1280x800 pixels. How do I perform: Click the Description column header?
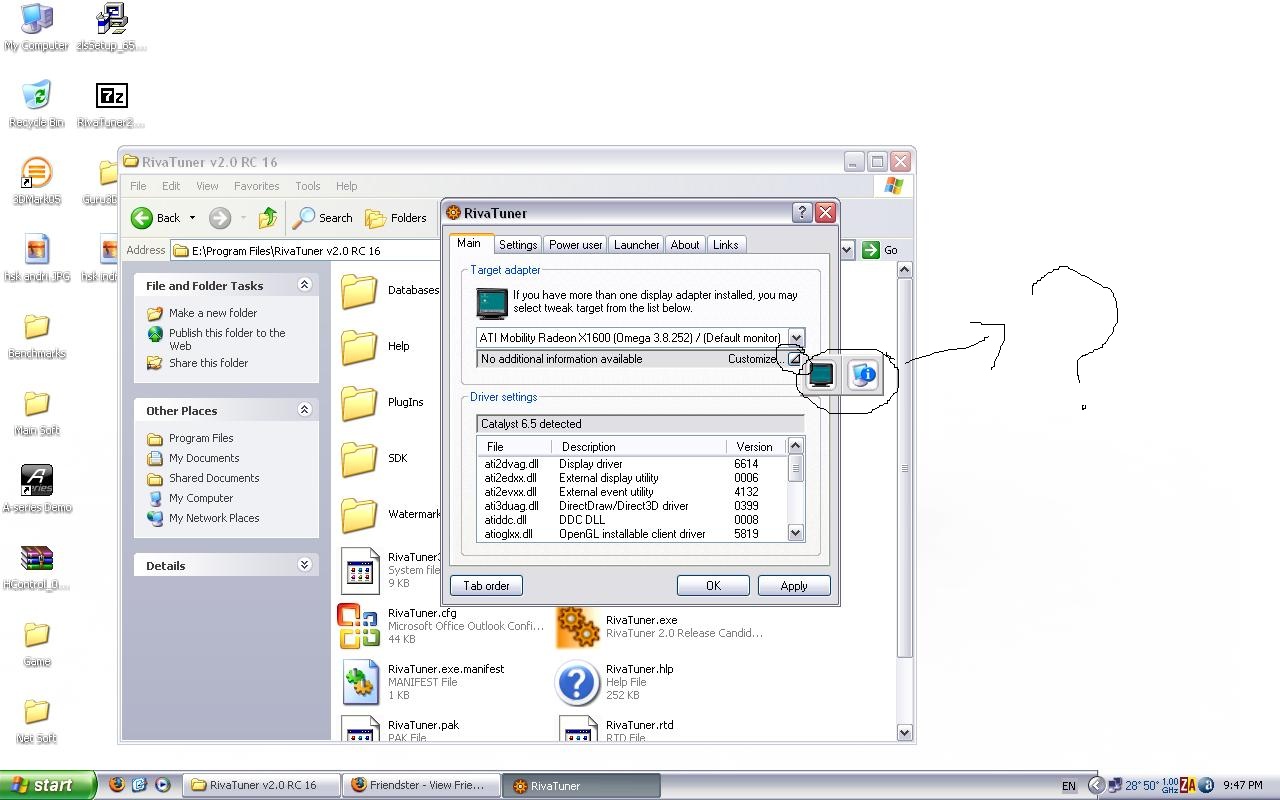click(x=639, y=447)
